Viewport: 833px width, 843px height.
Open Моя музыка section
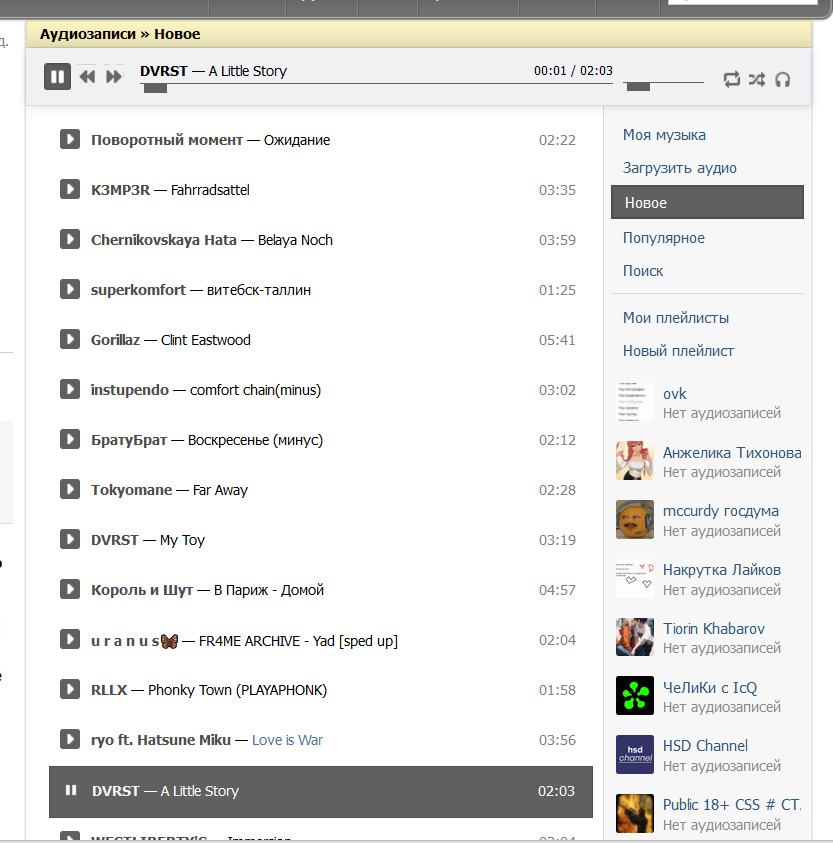coord(664,135)
